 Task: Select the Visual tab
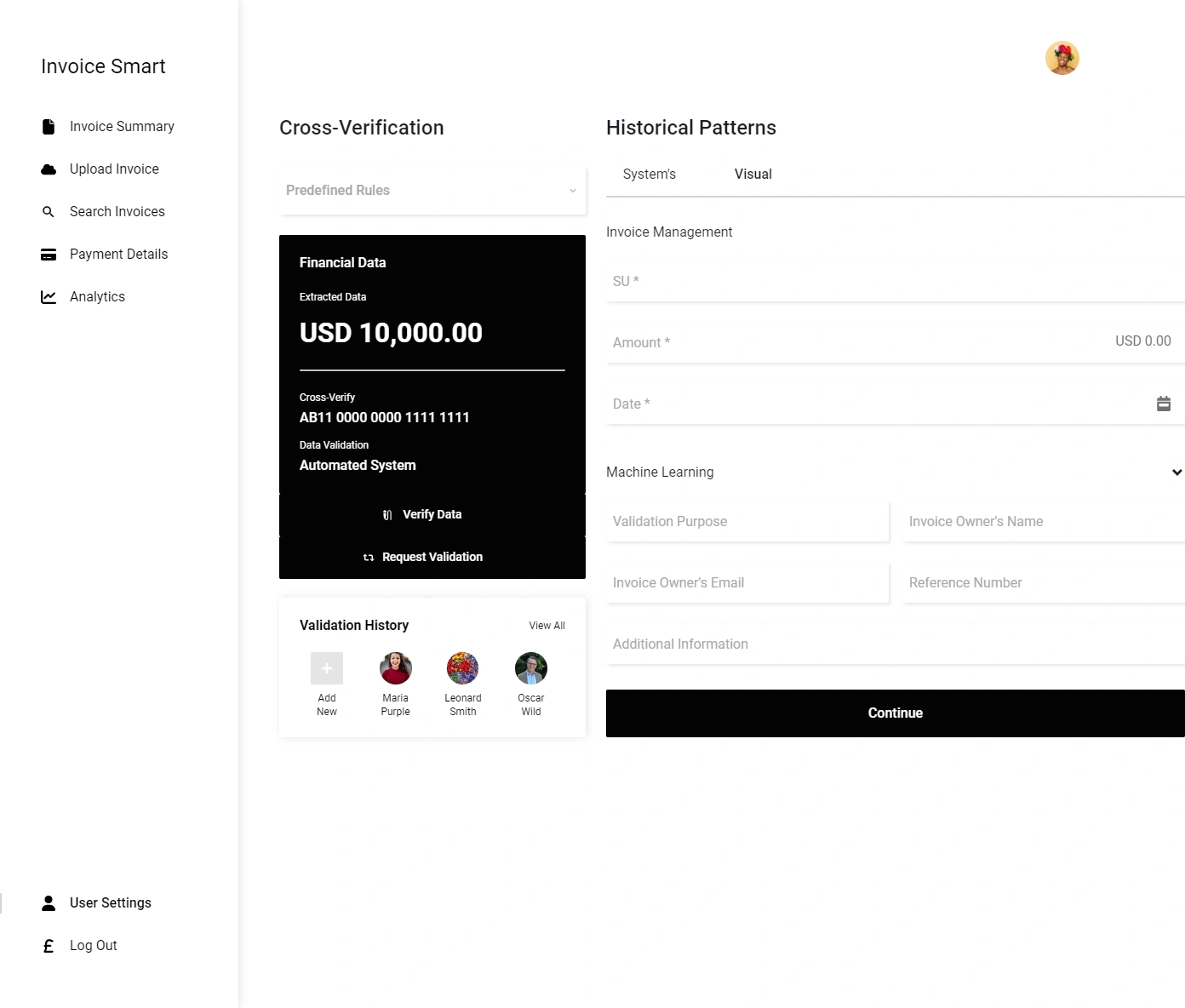coord(753,175)
